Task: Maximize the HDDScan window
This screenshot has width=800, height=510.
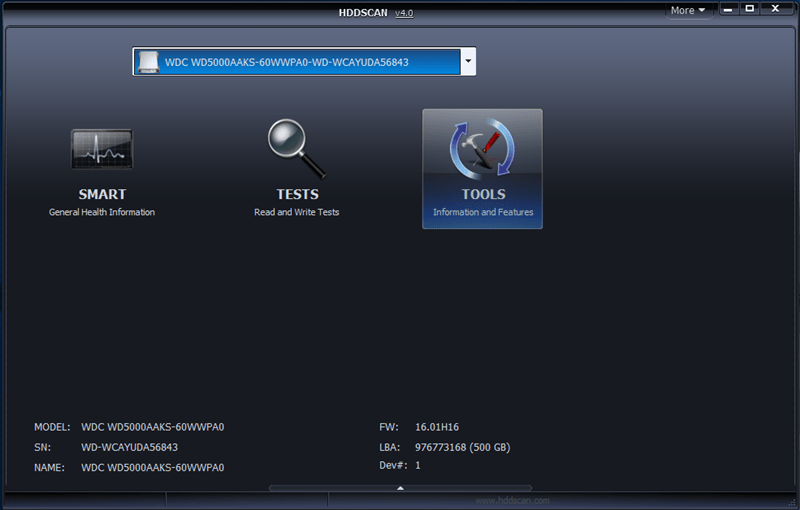Action: click(x=749, y=9)
